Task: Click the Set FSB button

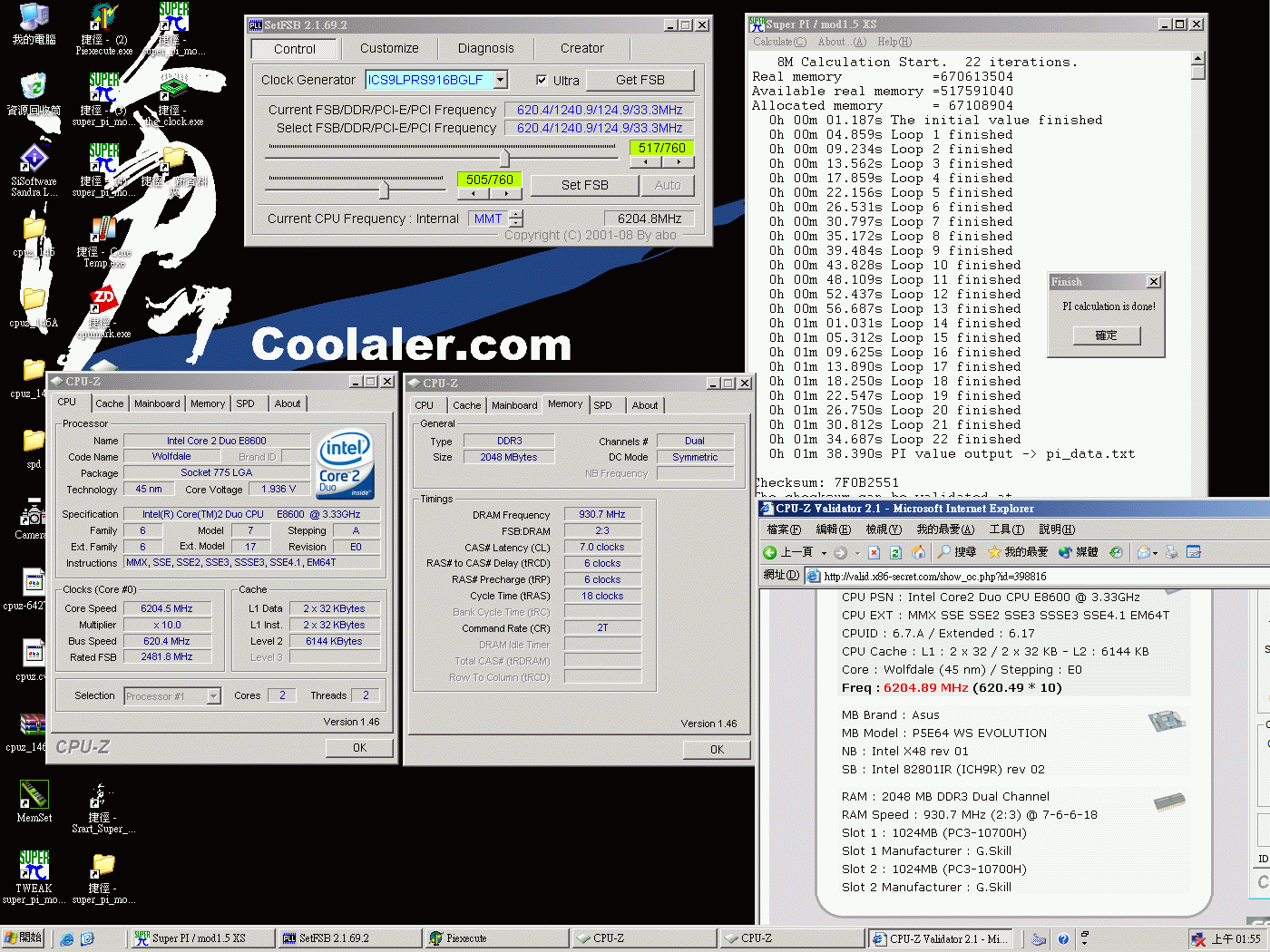Action: click(585, 185)
